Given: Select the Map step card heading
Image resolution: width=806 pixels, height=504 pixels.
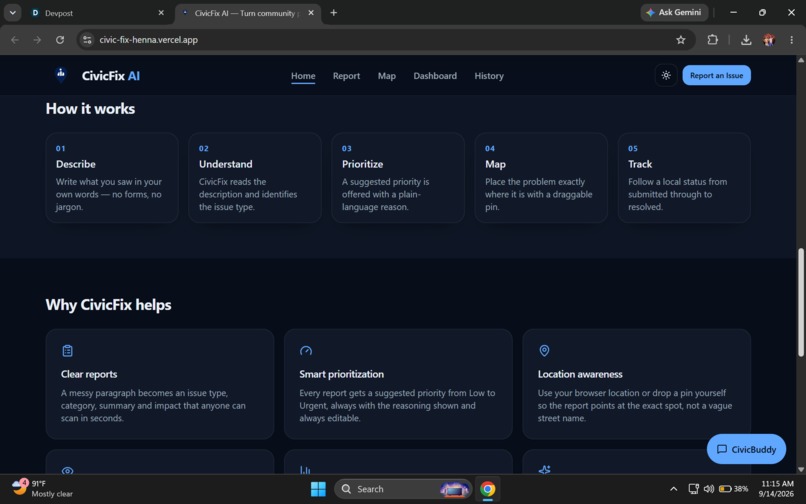Looking at the screenshot, I should (495, 164).
